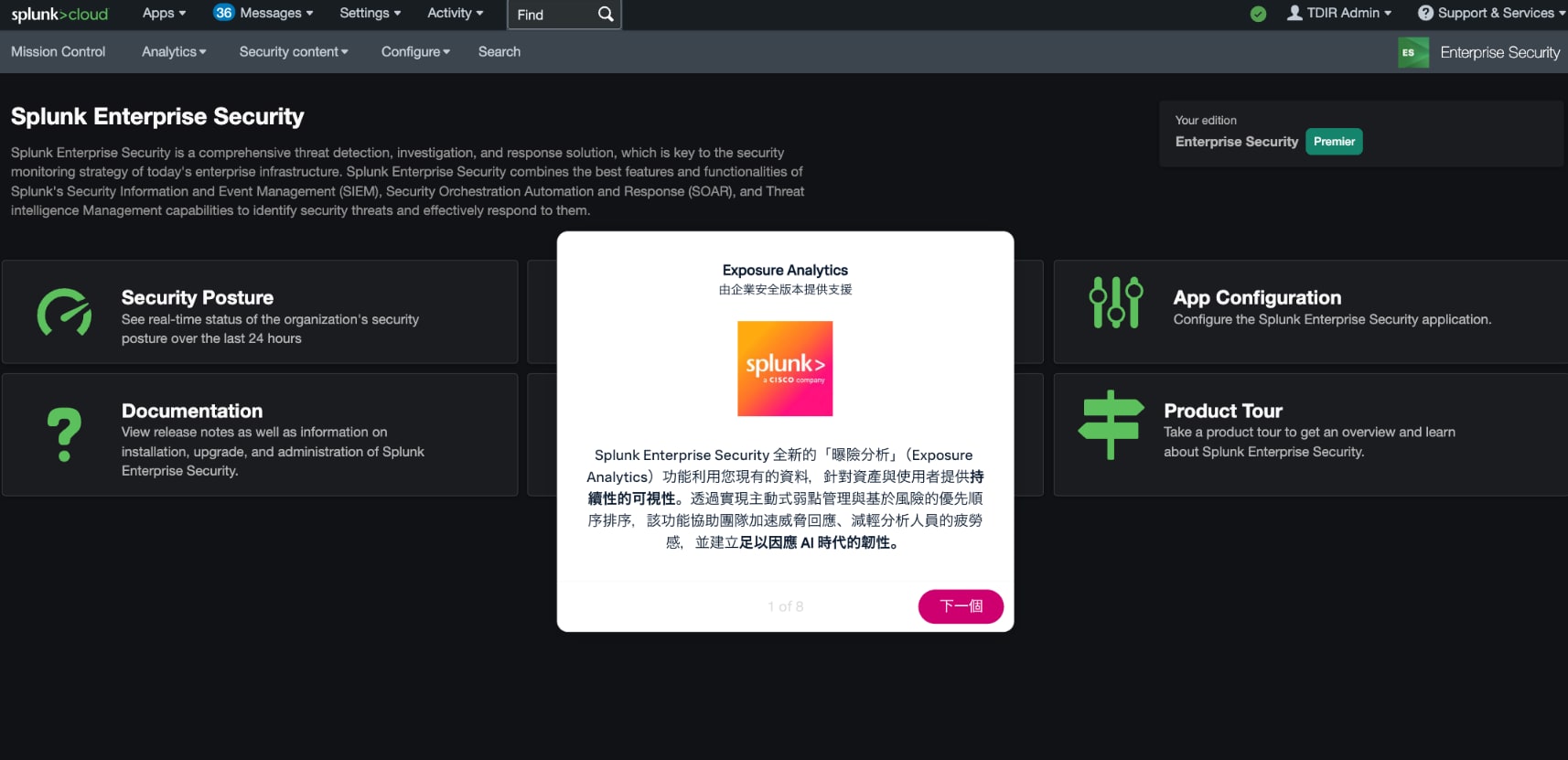Image resolution: width=1568 pixels, height=760 pixels.
Task: Click the 36 messages count badge
Action: pos(224,13)
